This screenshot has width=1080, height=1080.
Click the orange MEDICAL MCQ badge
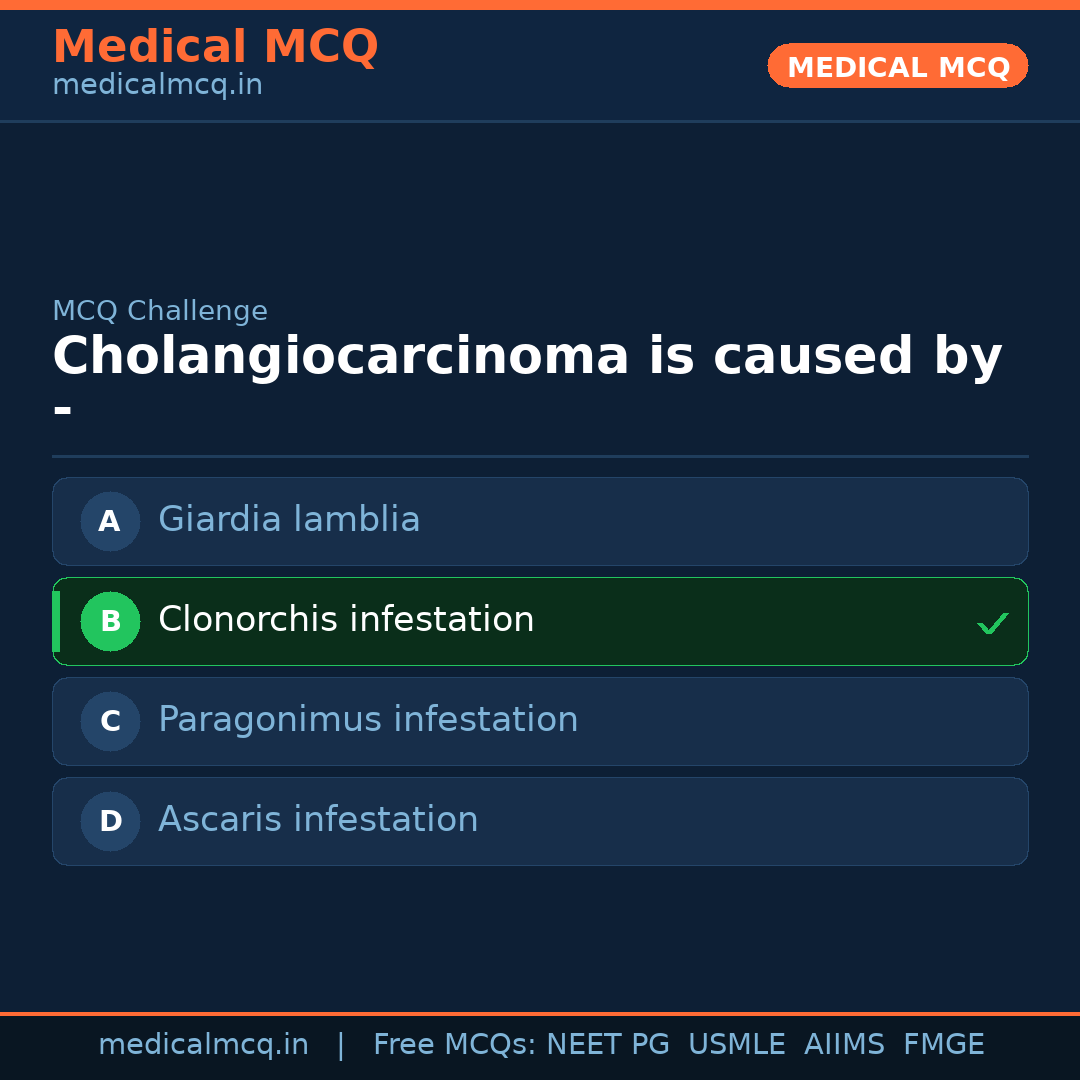897,66
